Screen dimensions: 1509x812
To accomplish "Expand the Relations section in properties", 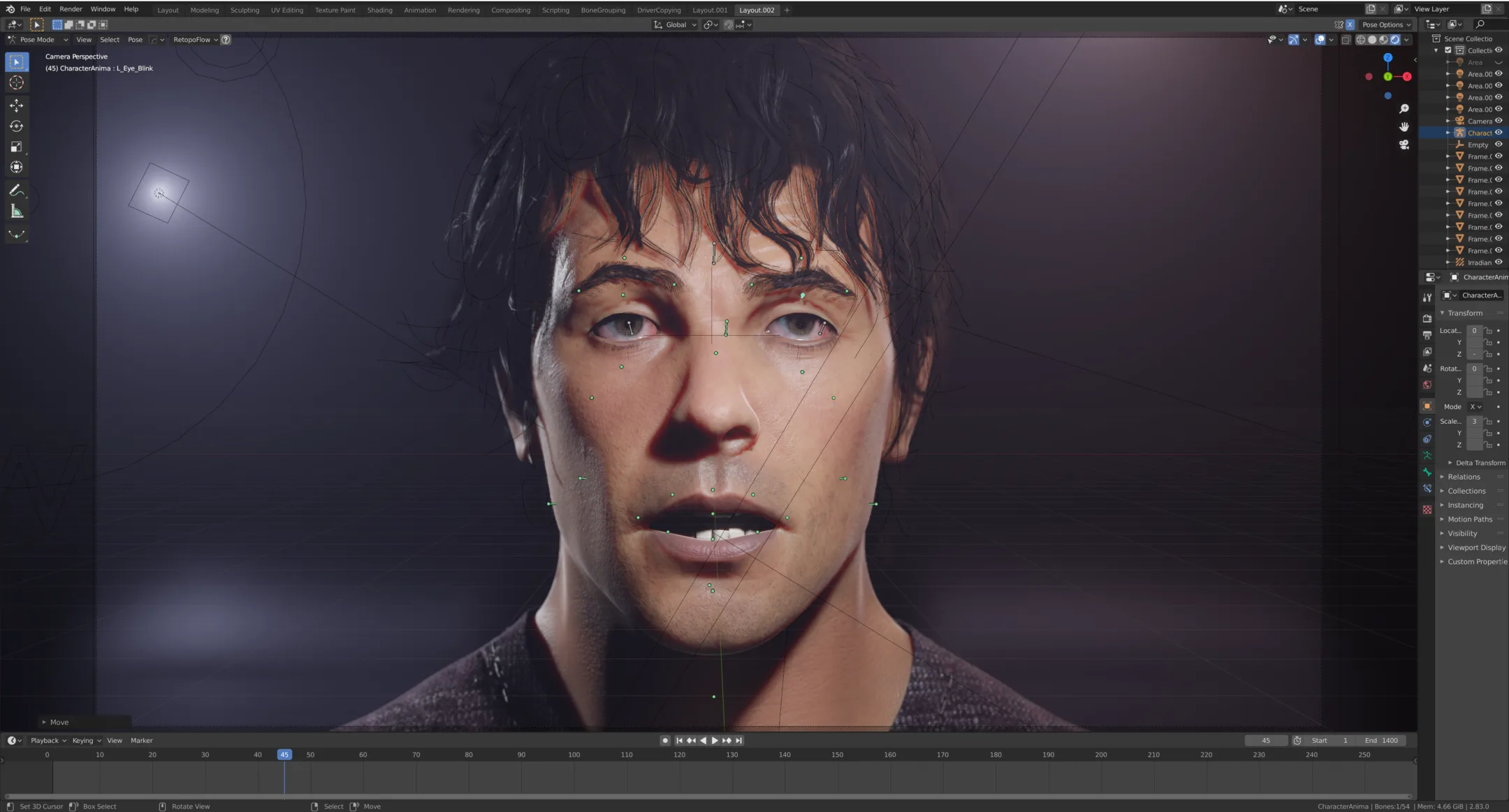I will (x=1464, y=476).
